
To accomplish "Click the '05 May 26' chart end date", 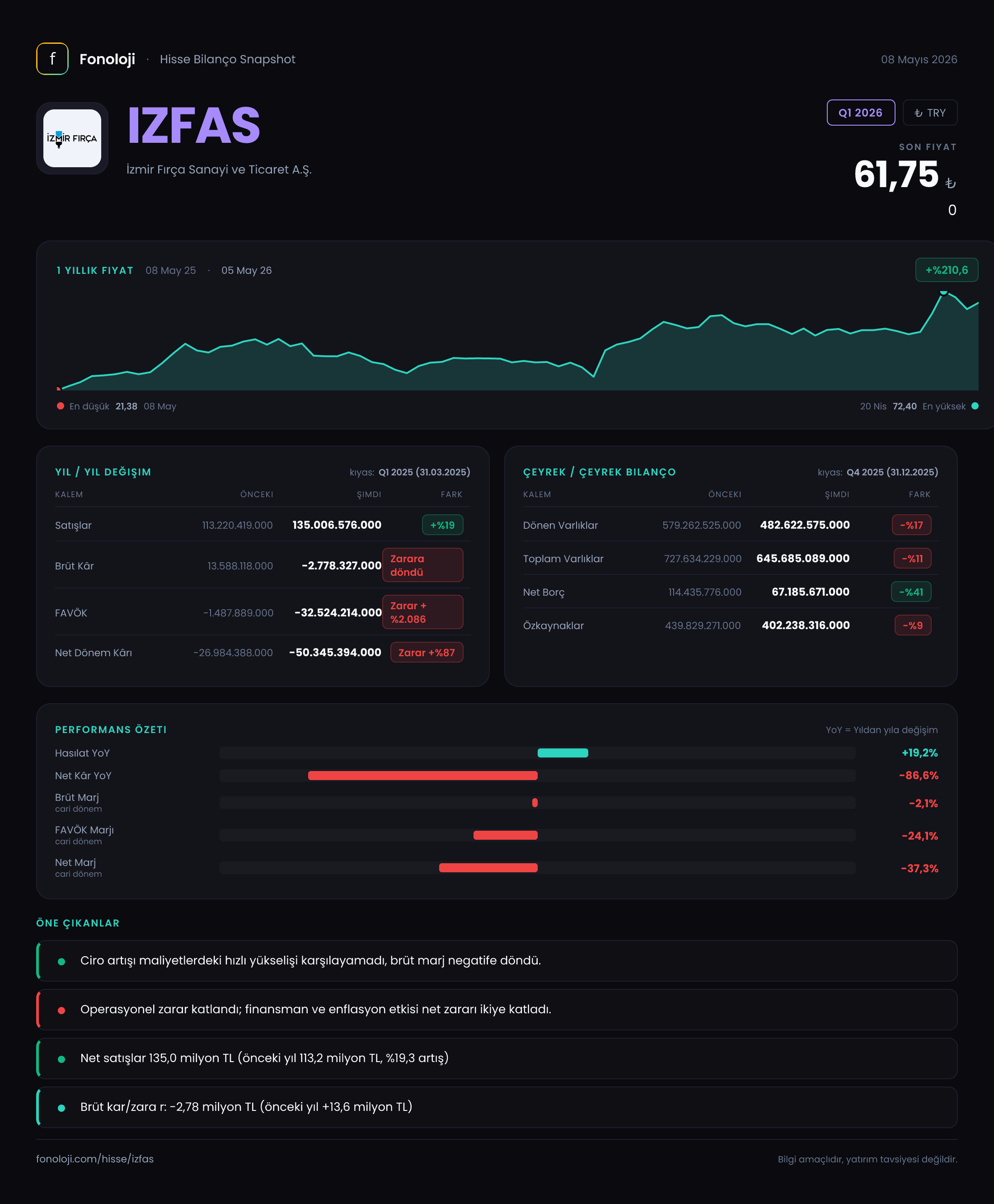I will [246, 270].
